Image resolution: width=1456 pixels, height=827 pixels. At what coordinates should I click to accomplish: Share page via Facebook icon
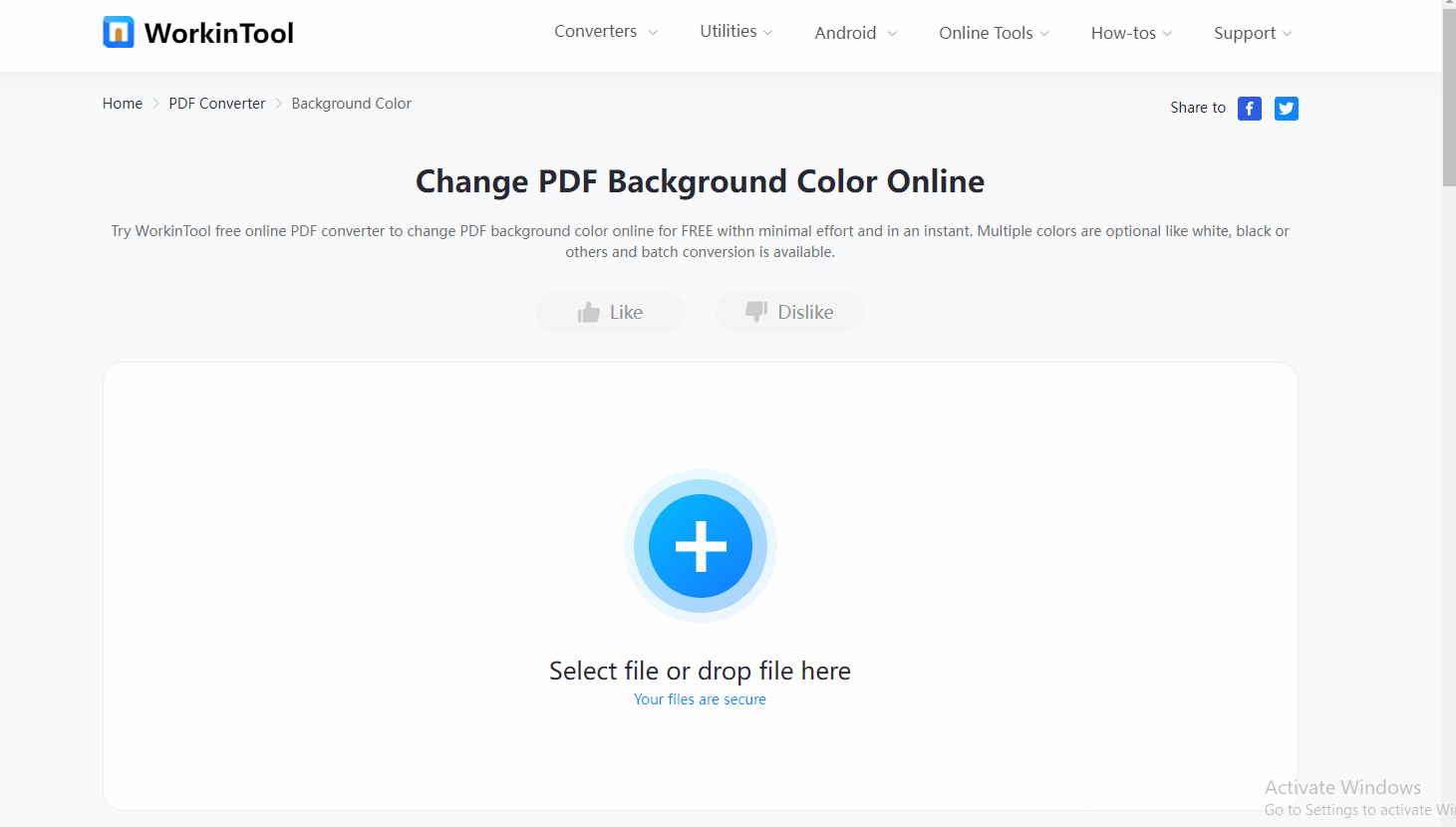pyautogui.click(x=1250, y=109)
